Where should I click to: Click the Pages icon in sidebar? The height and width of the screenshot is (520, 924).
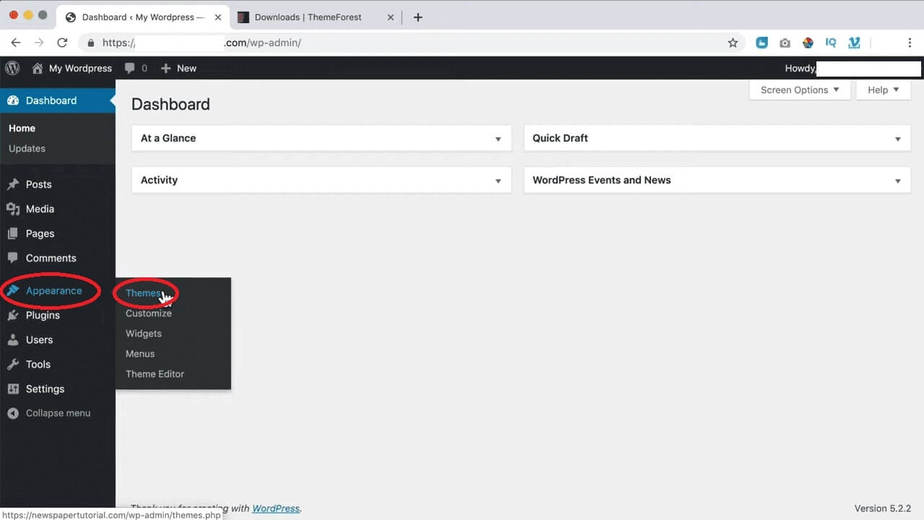tap(13, 233)
